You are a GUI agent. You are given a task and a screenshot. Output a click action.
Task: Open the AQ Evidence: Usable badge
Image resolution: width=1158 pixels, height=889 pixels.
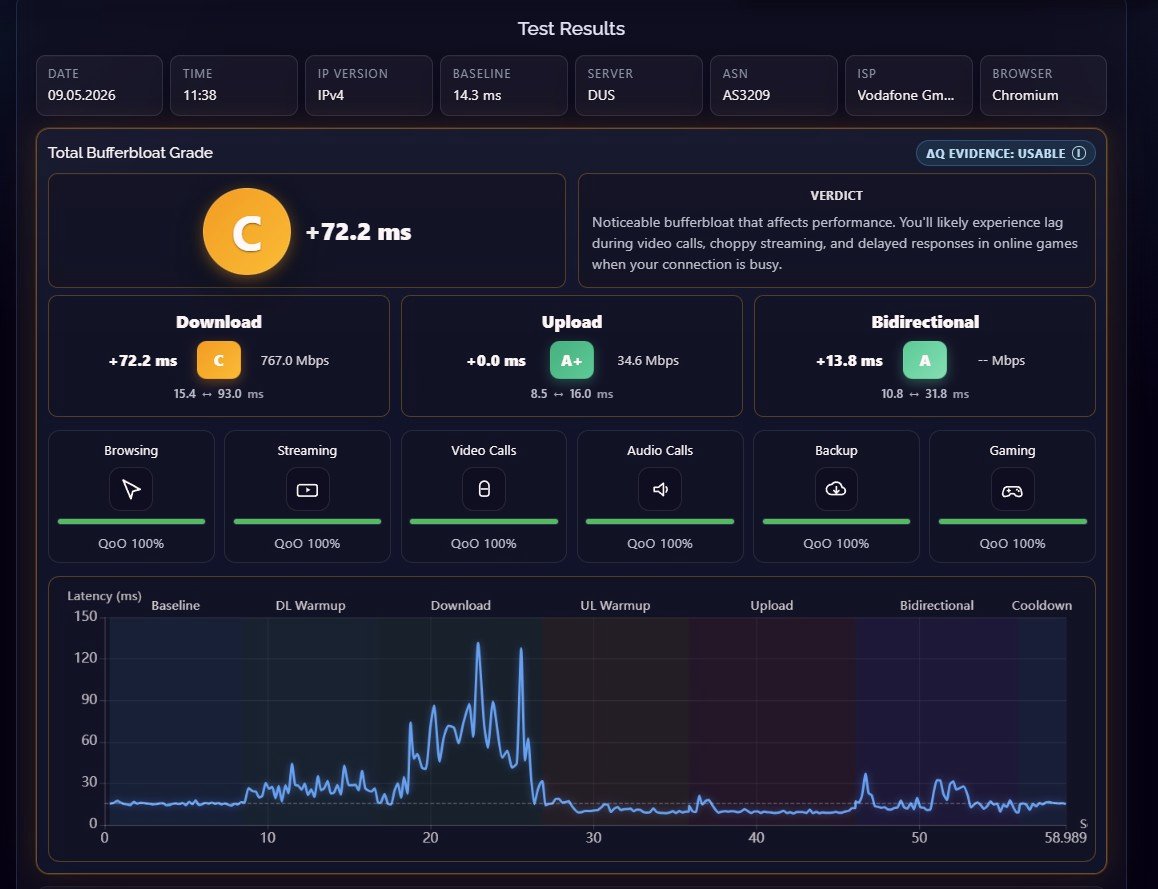click(x=1005, y=153)
